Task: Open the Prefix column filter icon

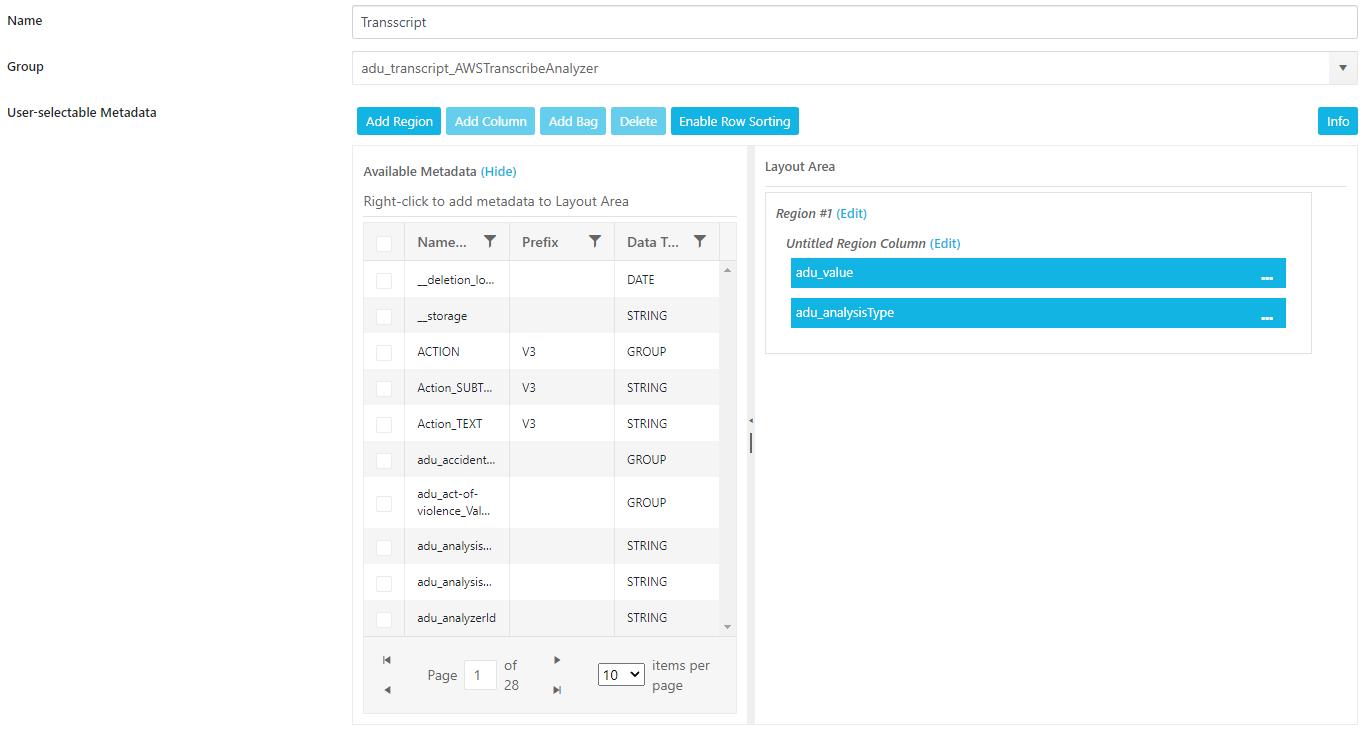Action: pos(595,241)
